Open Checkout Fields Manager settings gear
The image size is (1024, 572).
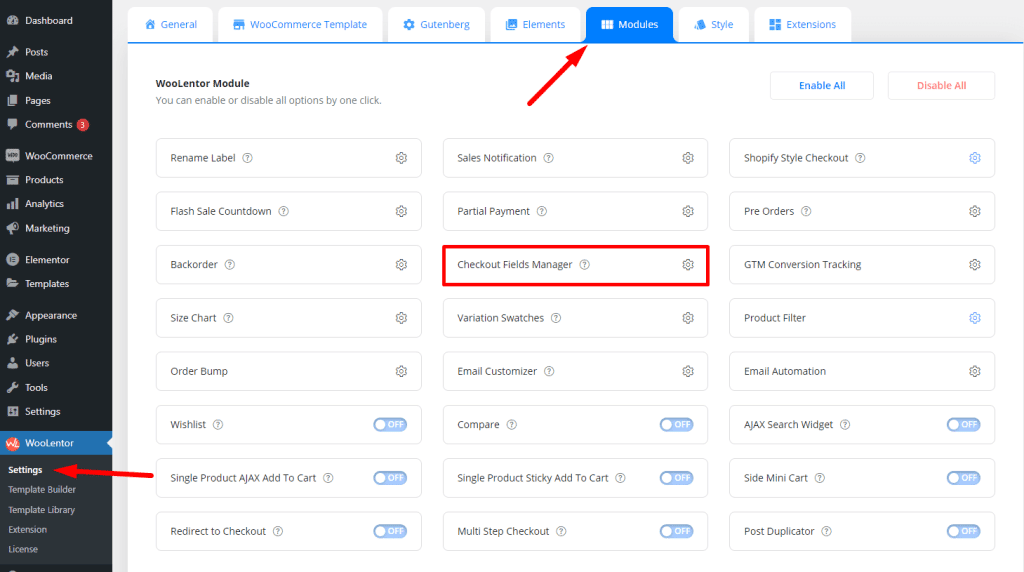pyautogui.click(x=688, y=264)
